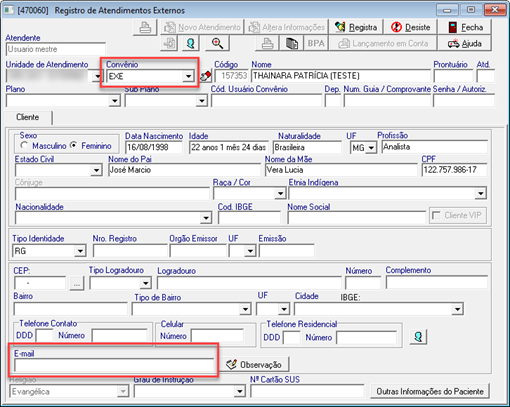Click the Telefone Contato DDD field
510x407 pixels.
[44, 335]
